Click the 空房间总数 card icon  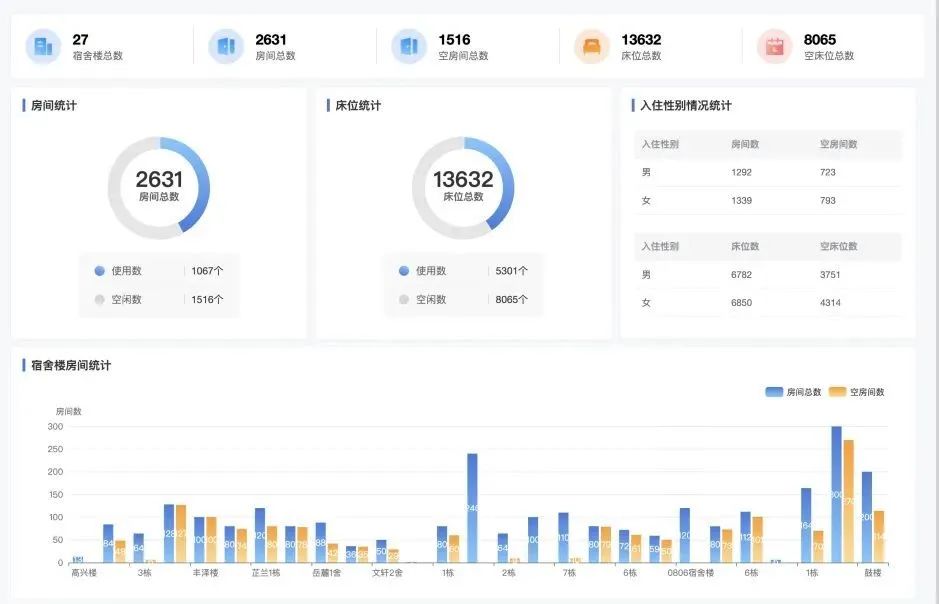(x=409, y=46)
